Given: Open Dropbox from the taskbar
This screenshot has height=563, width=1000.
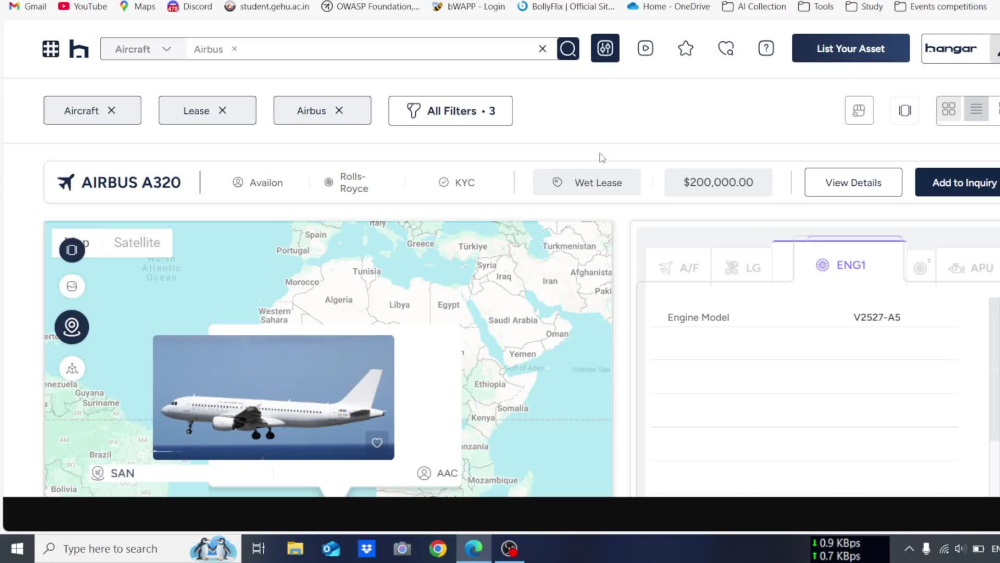Looking at the screenshot, I should [367, 548].
